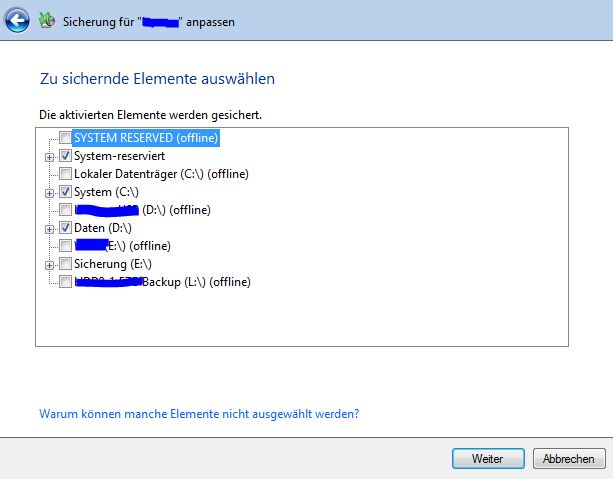
Task: Toggle the Lokaler Datenträger (C:\) checkbox
Action: tap(65, 174)
